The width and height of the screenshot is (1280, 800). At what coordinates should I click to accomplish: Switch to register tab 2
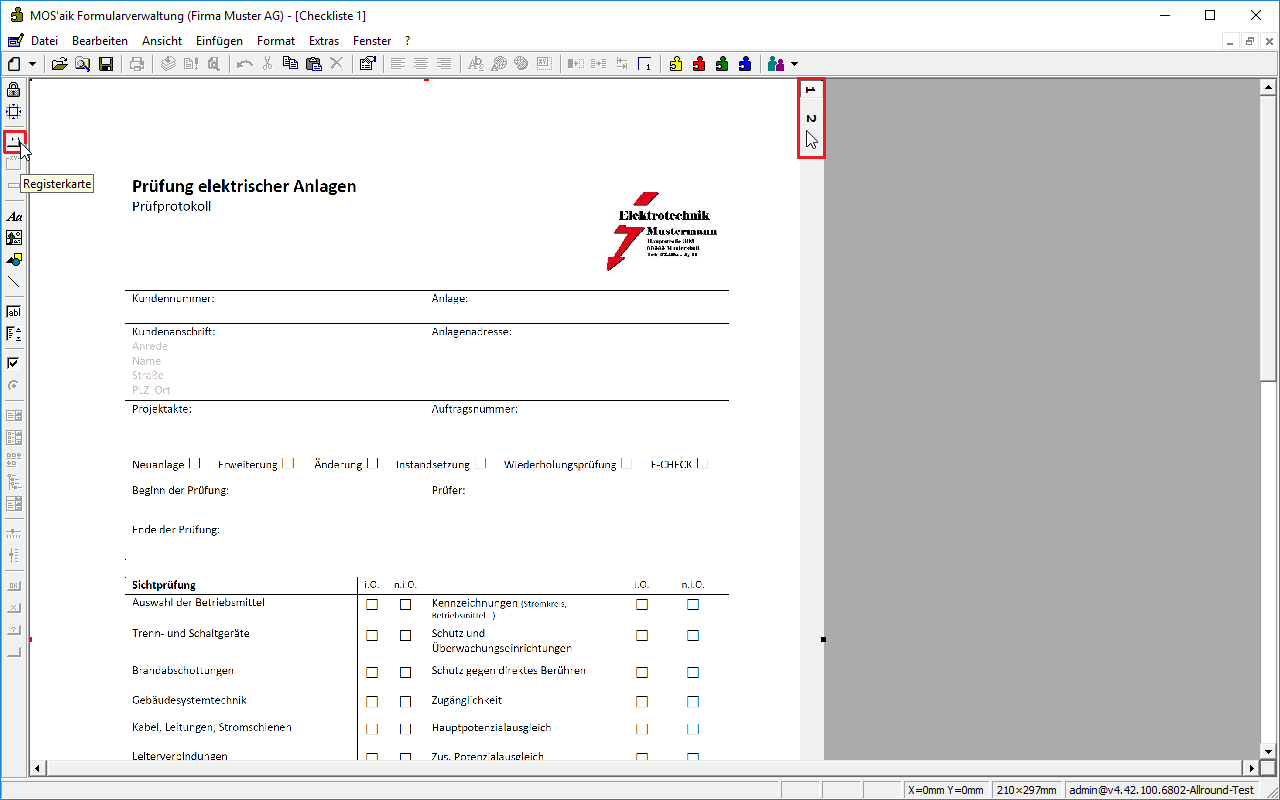click(811, 119)
